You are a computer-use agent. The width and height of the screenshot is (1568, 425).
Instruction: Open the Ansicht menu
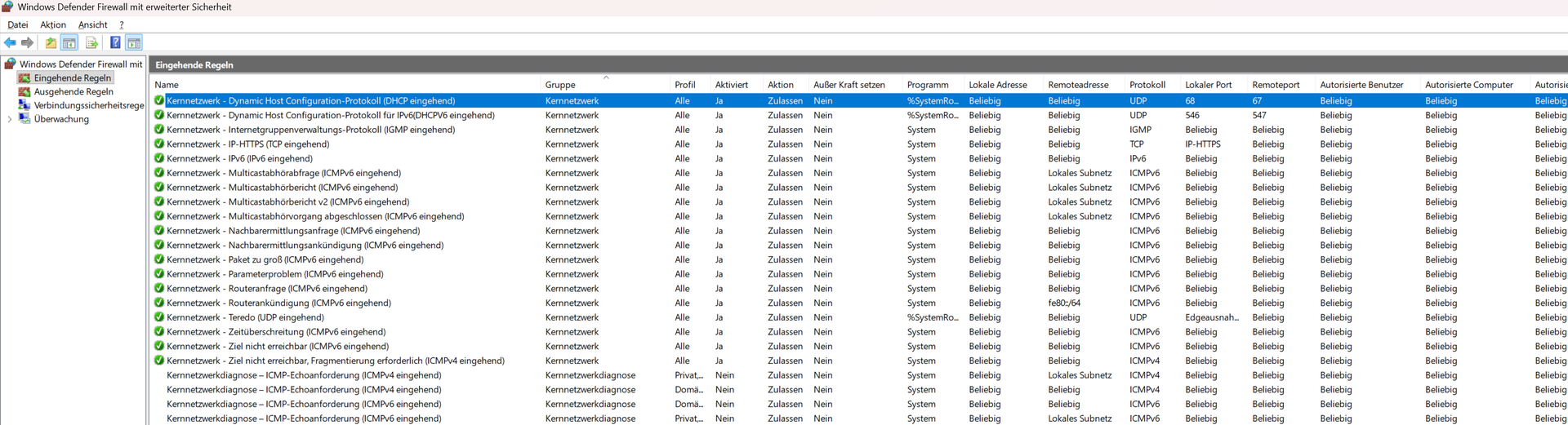click(x=93, y=25)
